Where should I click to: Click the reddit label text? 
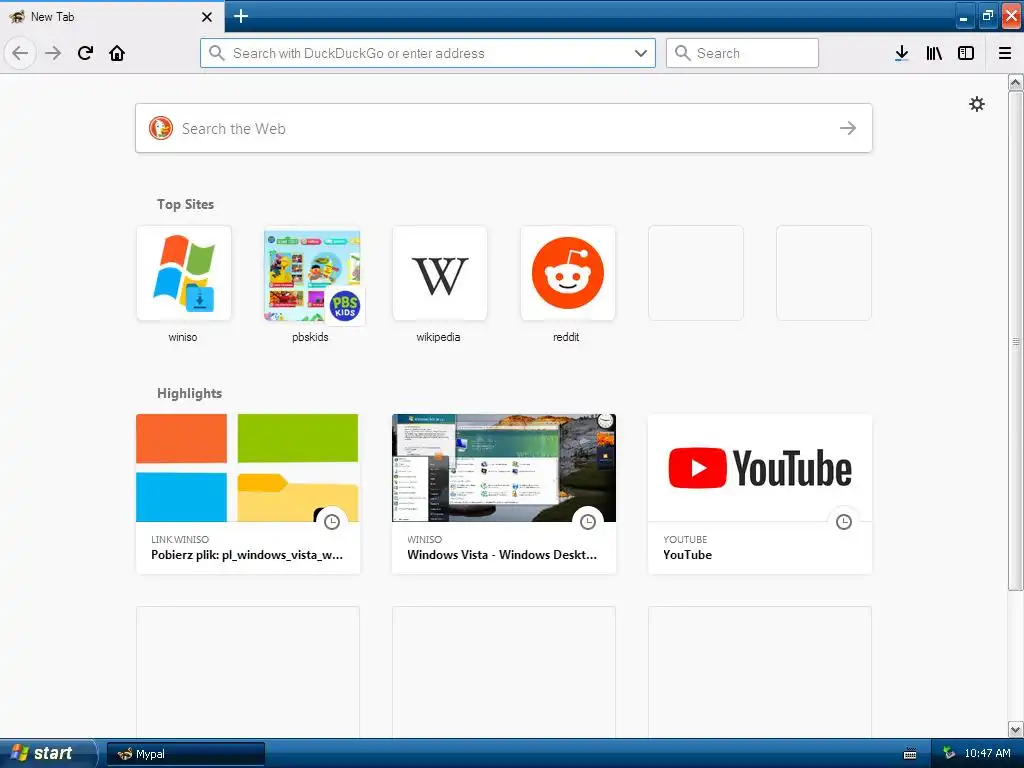(566, 337)
